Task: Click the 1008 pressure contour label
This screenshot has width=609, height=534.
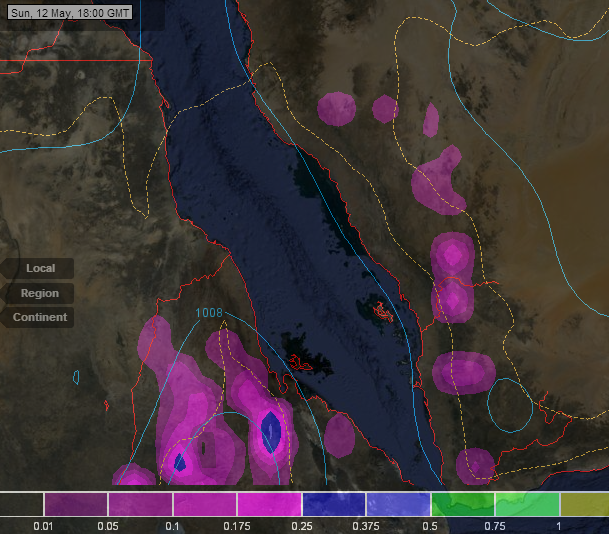Action: click(209, 313)
